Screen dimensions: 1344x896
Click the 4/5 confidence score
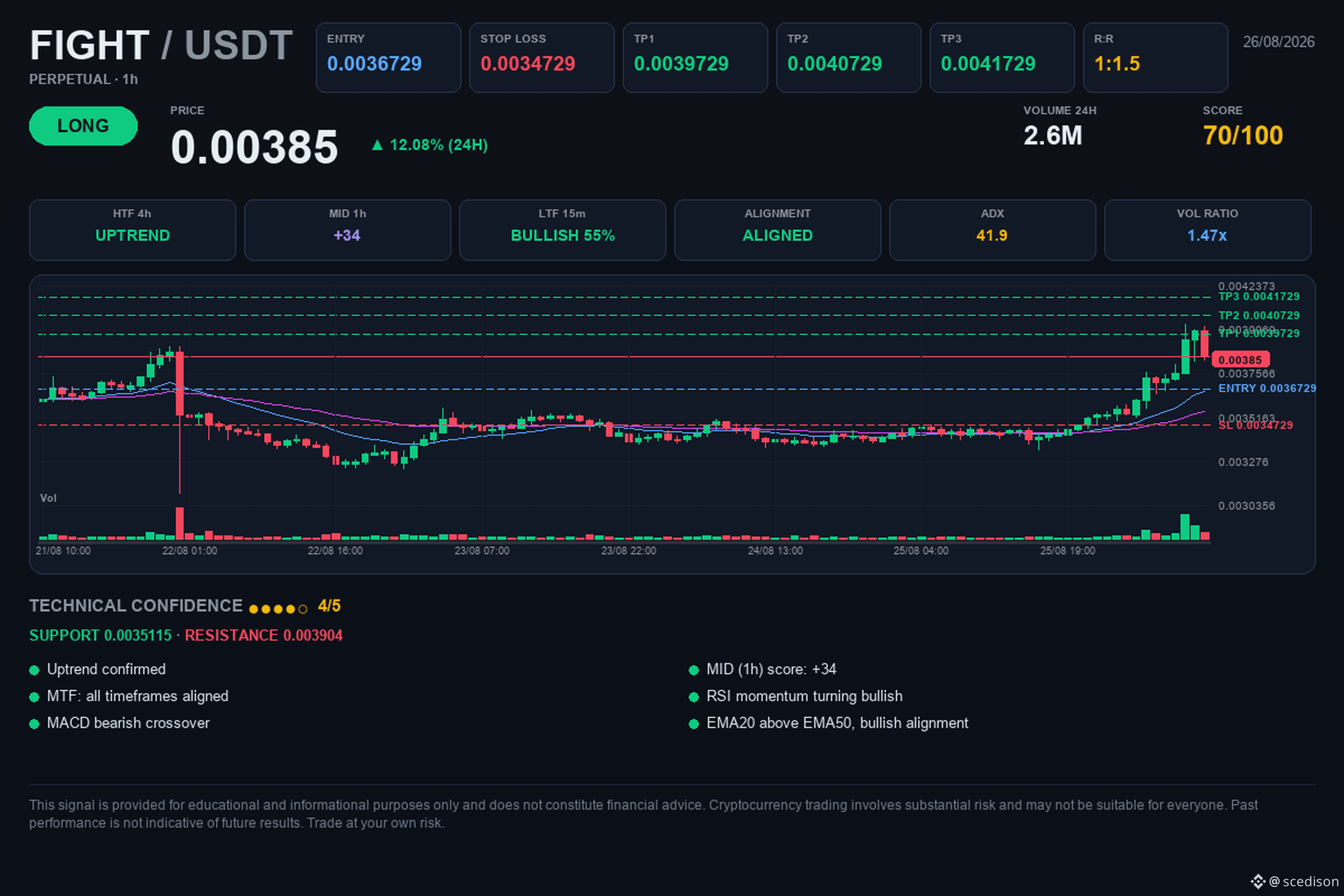[x=329, y=606]
